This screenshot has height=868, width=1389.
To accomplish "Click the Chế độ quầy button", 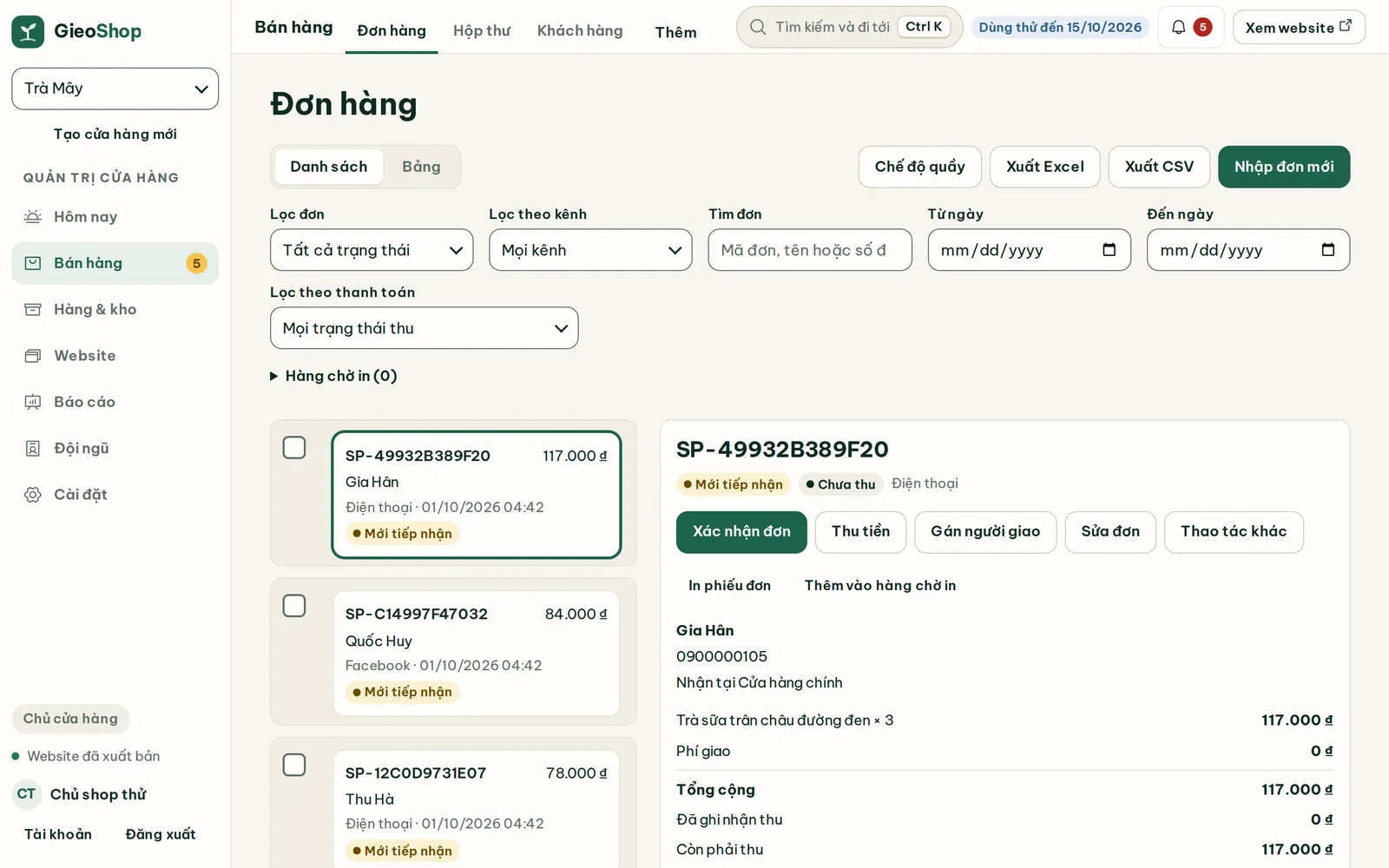I will click(920, 167).
